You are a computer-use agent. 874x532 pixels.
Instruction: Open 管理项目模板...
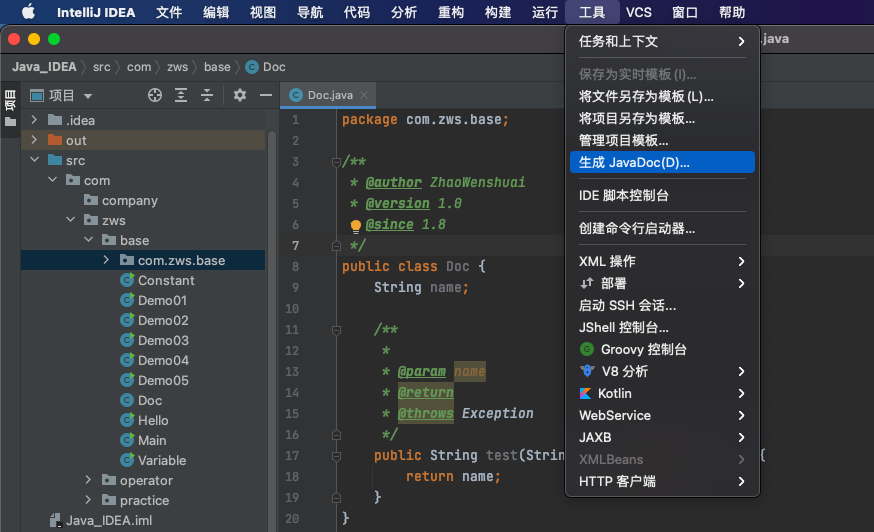(662, 141)
